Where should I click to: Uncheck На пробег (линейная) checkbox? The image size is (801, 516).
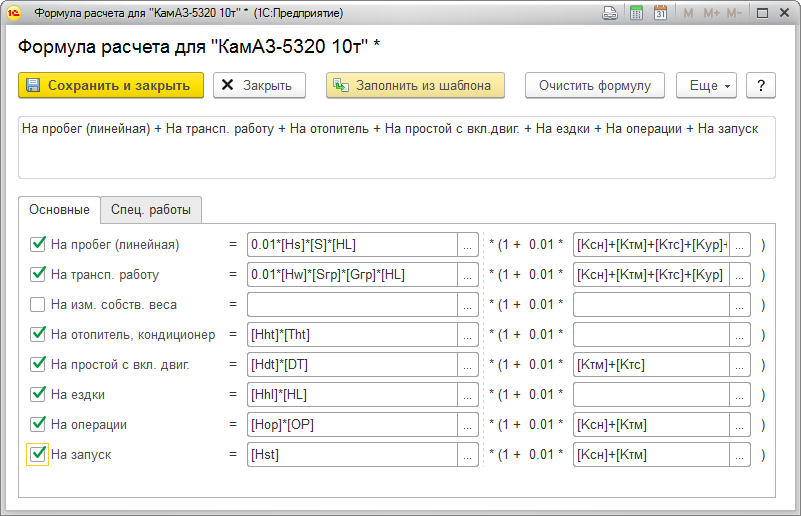38,244
